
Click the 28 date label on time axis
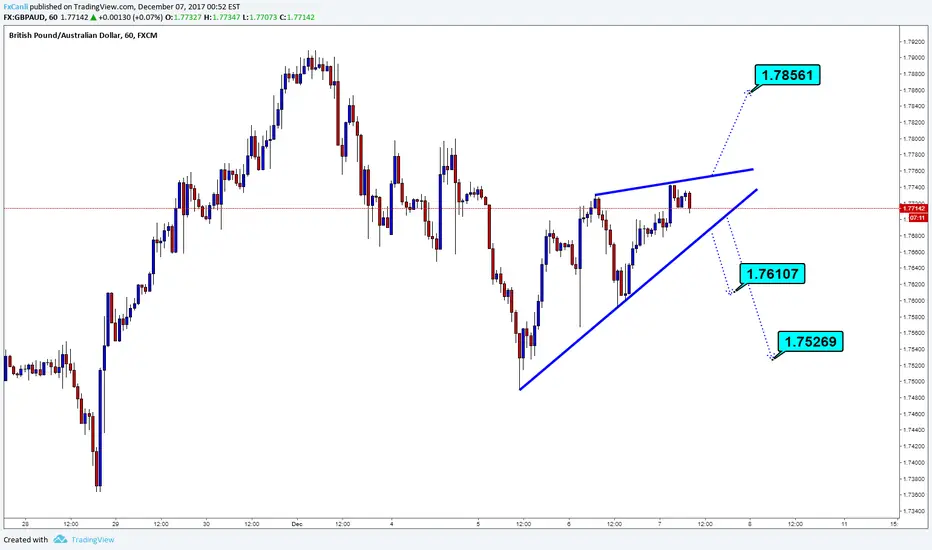(x=25, y=524)
